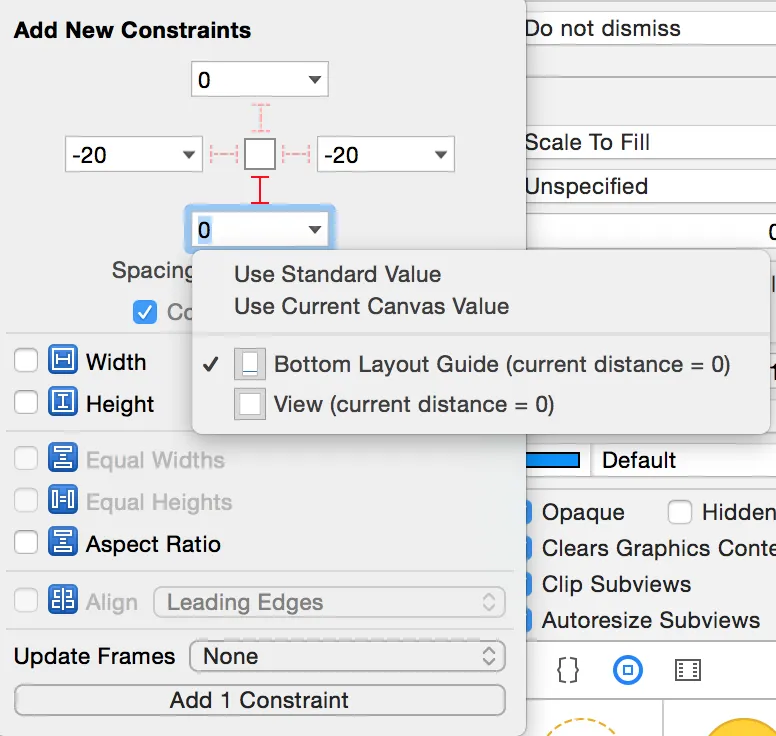Enable the Width constraint checkbox
Screen dimensions: 776x736
(x=26, y=361)
